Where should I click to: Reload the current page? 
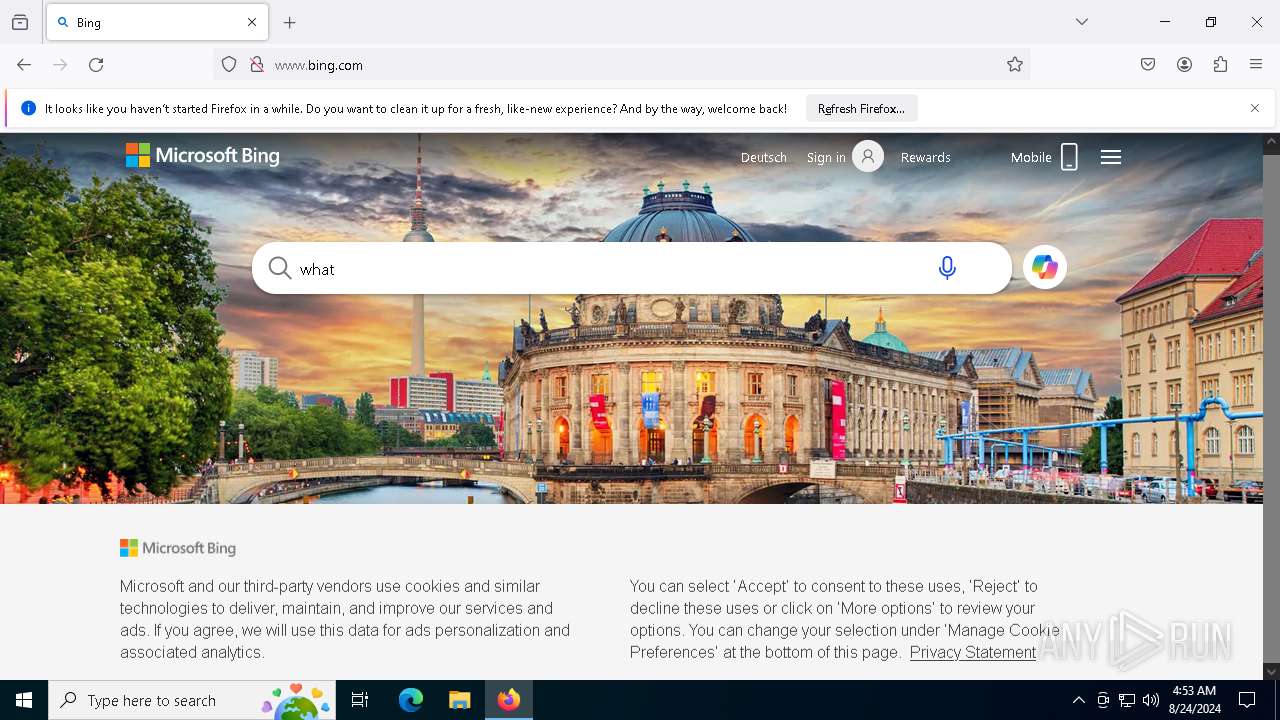coord(96,65)
